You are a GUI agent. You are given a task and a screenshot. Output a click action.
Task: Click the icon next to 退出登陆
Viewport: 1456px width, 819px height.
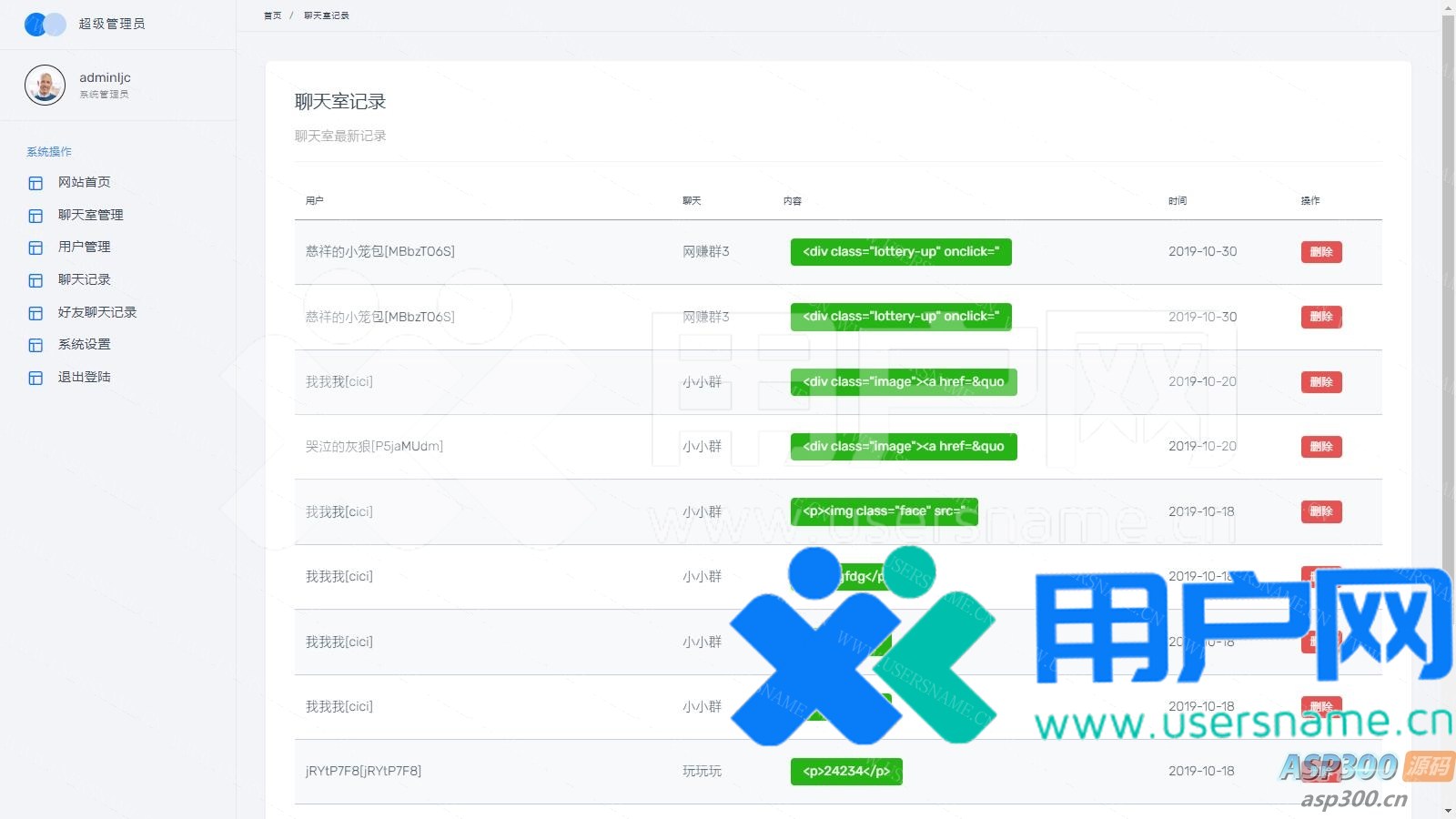[35, 378]
